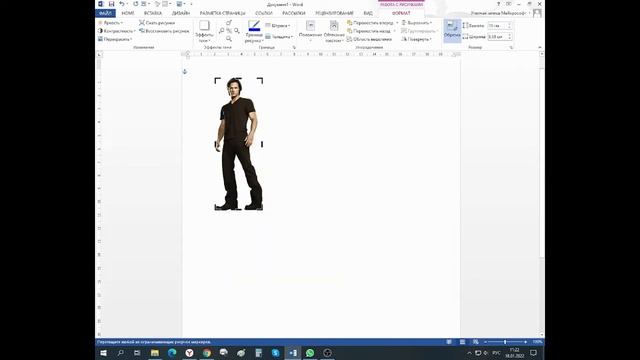The height and width of the screenshot is (360, 640).
Task: Click the Undo arrow icon
Action: tap(122, 4)
